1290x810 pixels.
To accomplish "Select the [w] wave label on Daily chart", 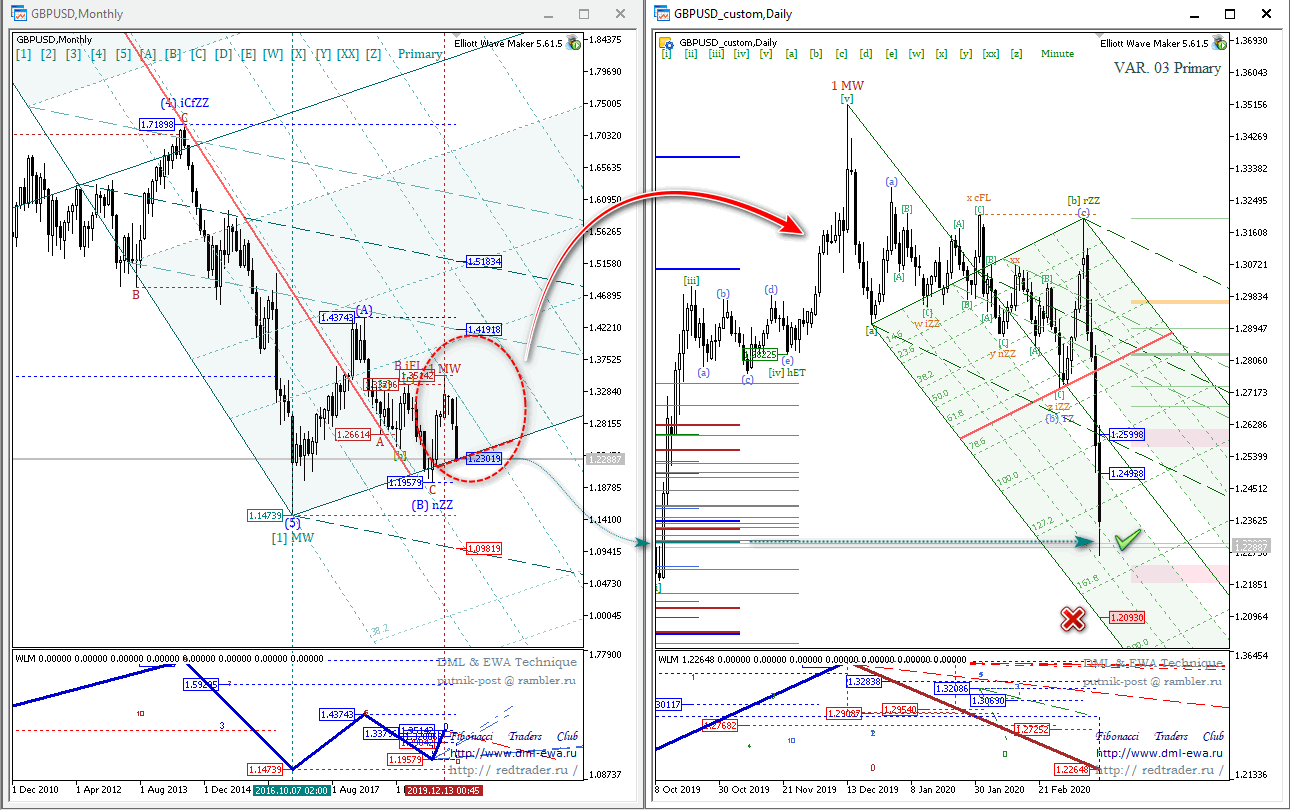I will point(916,54).
